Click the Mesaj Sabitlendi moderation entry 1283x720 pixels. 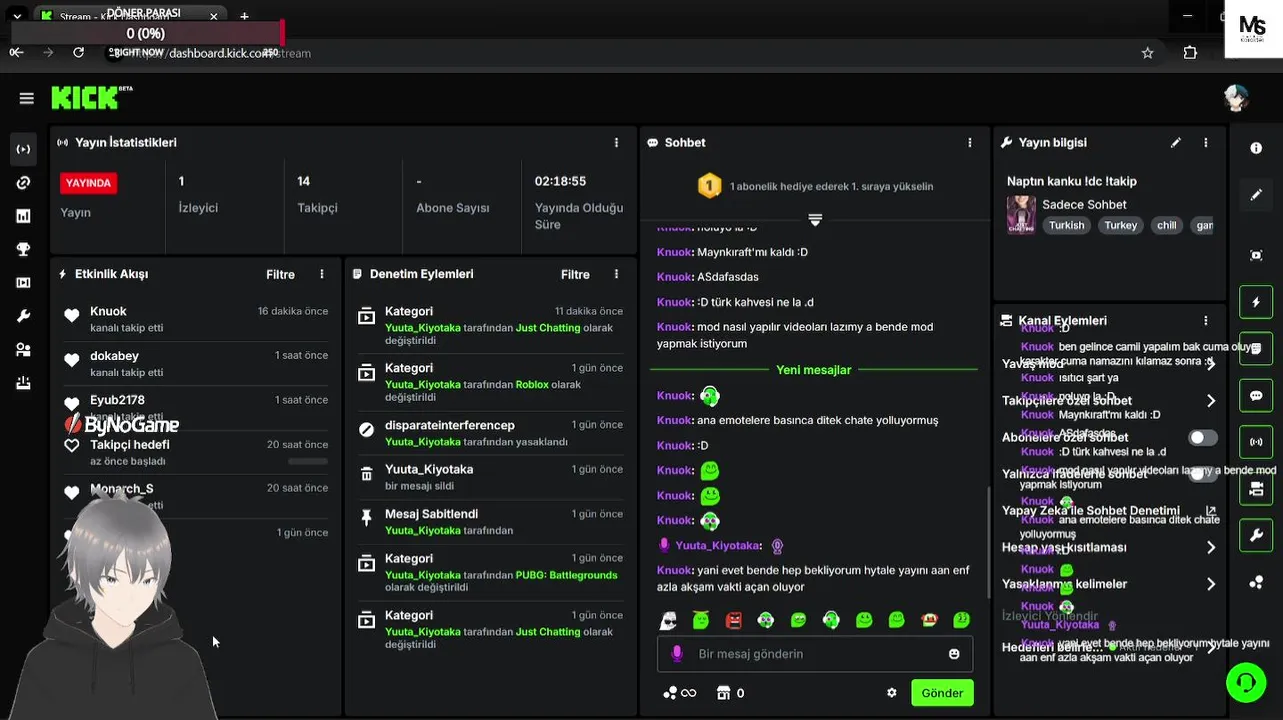pyautogui.click(x=490, y=522)
